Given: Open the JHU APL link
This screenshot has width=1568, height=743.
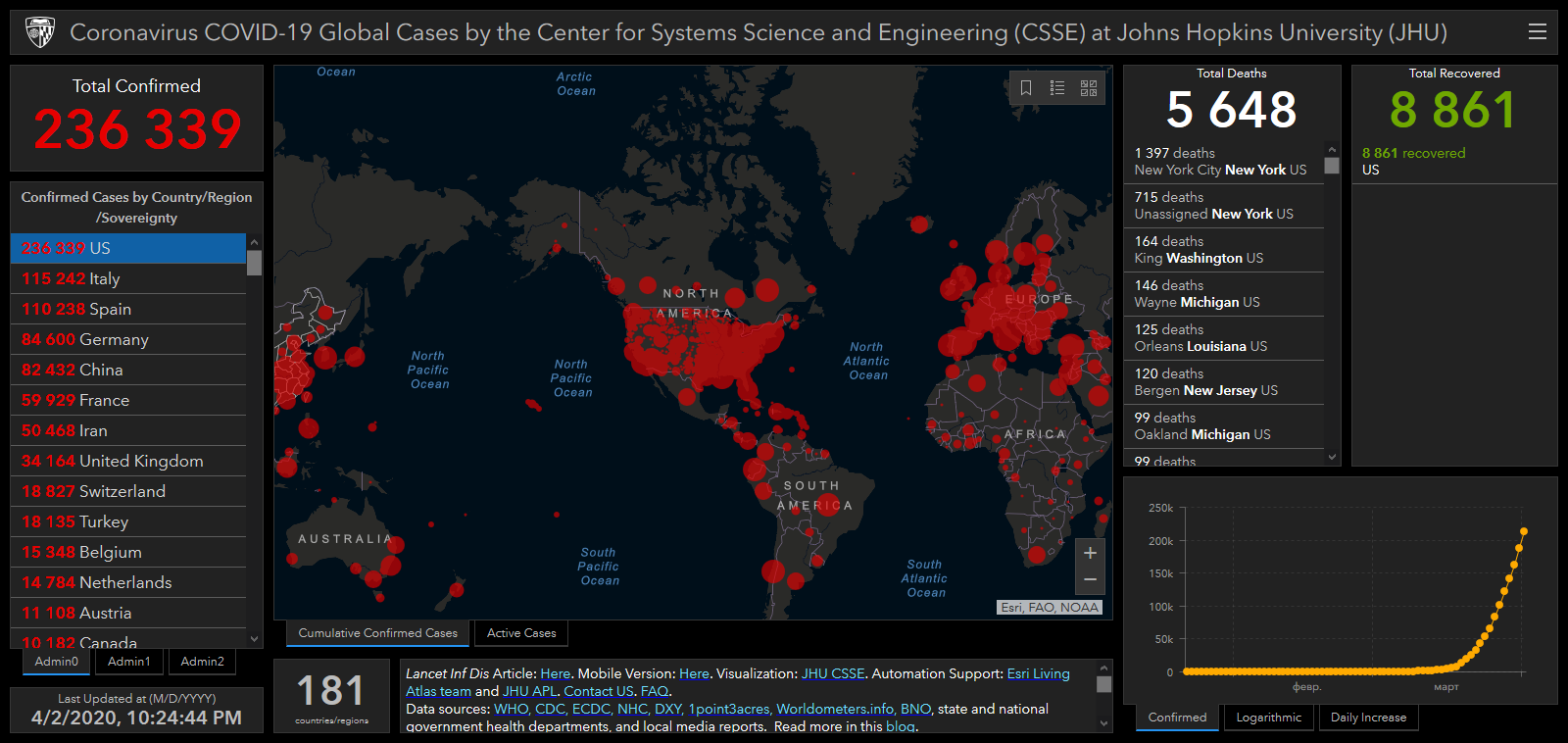Looking at the screenshot, I should pyautogui.click(x=529, y=691).
